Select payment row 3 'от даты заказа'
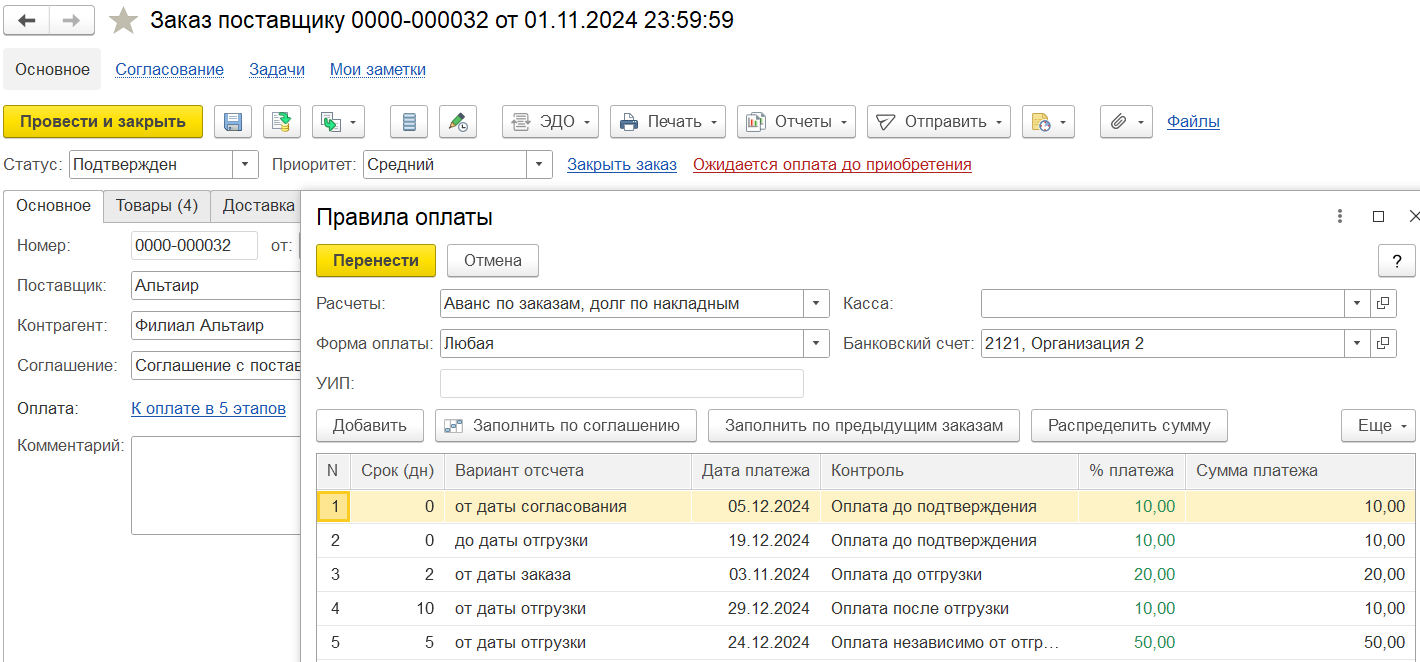Screen dimensions: 1420x662 click(x=519, y=575)
